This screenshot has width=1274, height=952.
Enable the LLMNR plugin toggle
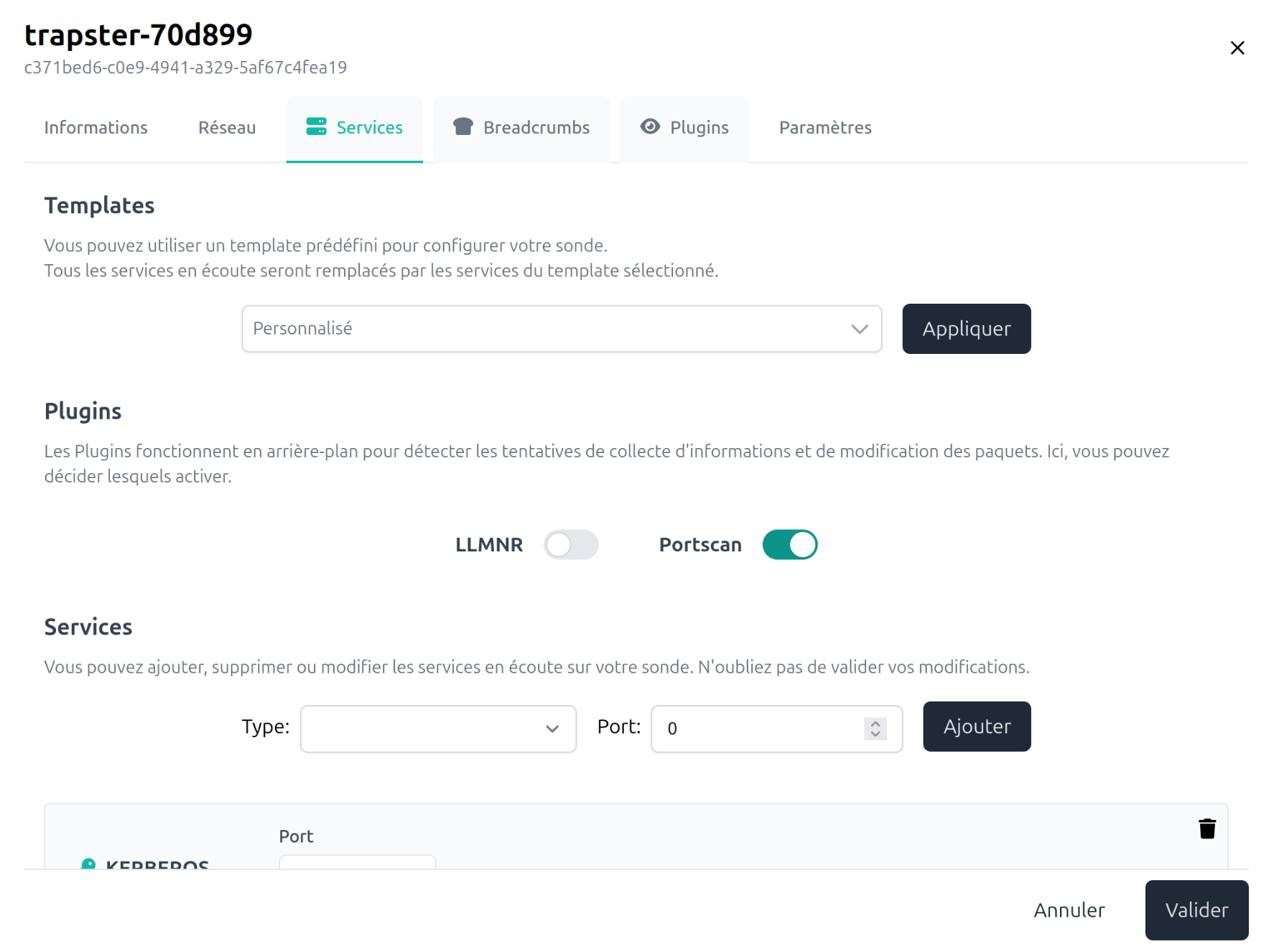coord(571,545)
